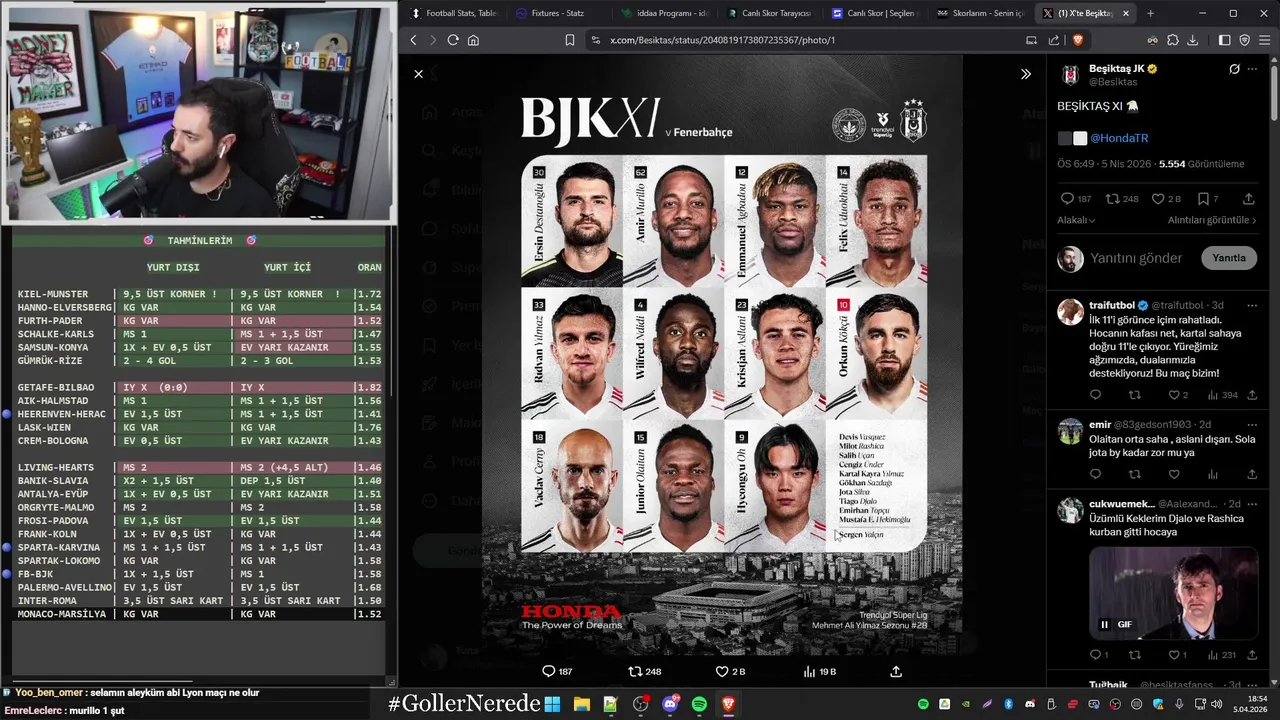The width and height of the screenshot is (1280, 720).
Task: Retweet icon 248 under the photo
Action: pos(634,671)
